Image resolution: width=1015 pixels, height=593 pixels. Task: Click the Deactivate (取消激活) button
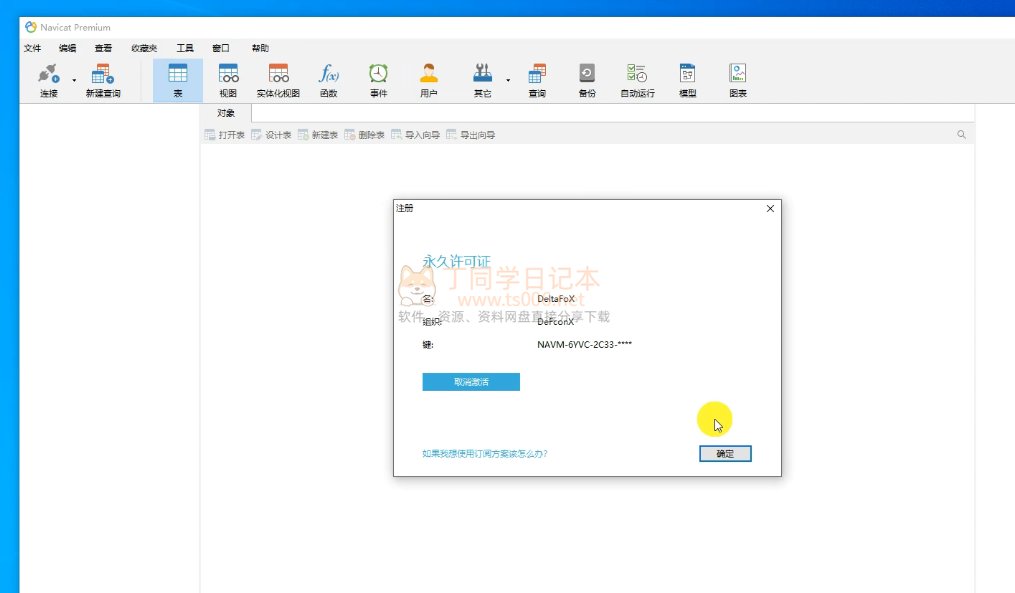[471, 382]
